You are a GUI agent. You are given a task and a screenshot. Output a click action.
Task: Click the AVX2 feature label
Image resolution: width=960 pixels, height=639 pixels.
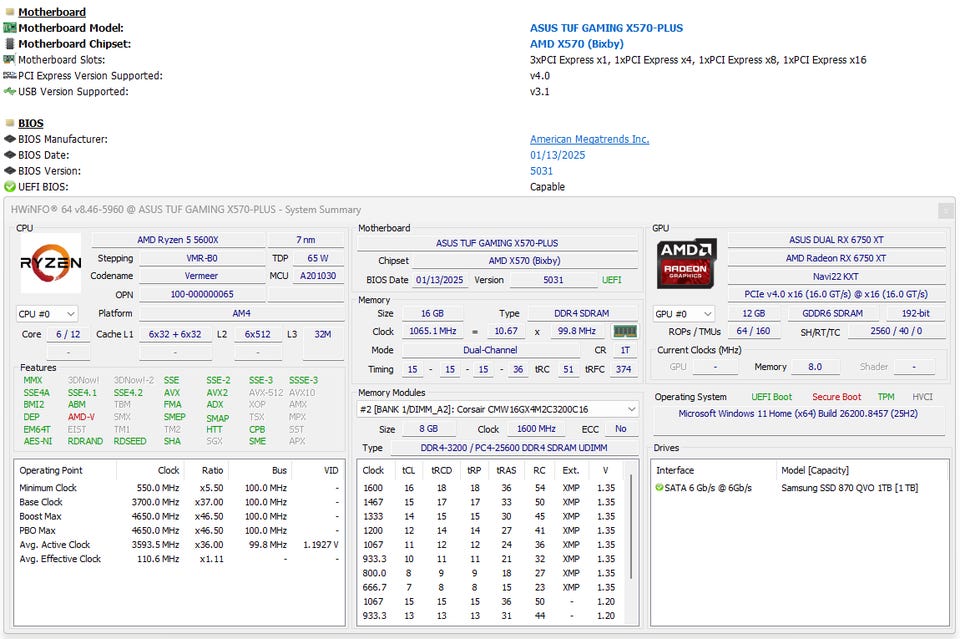click(x=217, y=392)
